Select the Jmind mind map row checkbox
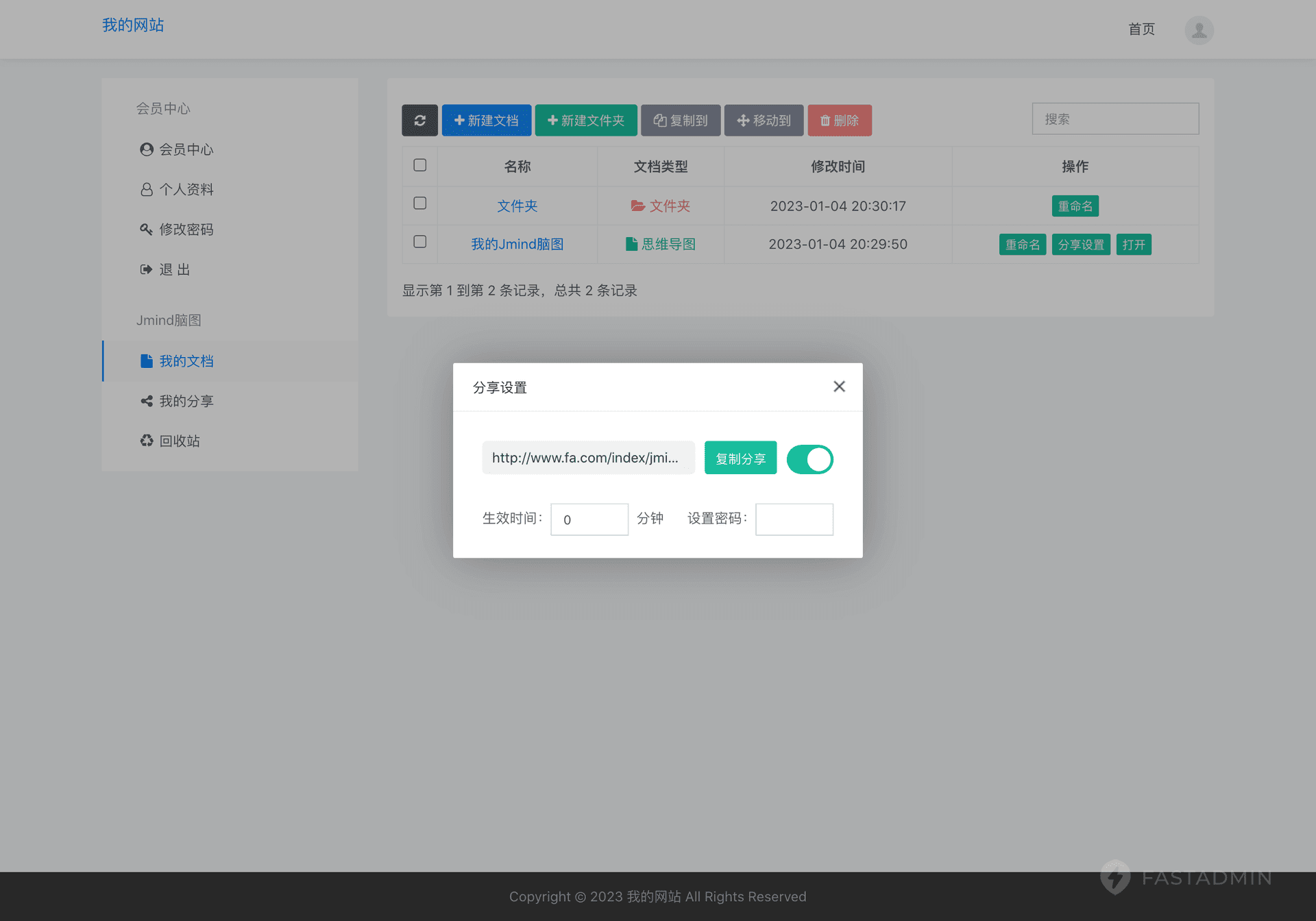This screenshot has height=921, width=1316. (x=420, y=242)
